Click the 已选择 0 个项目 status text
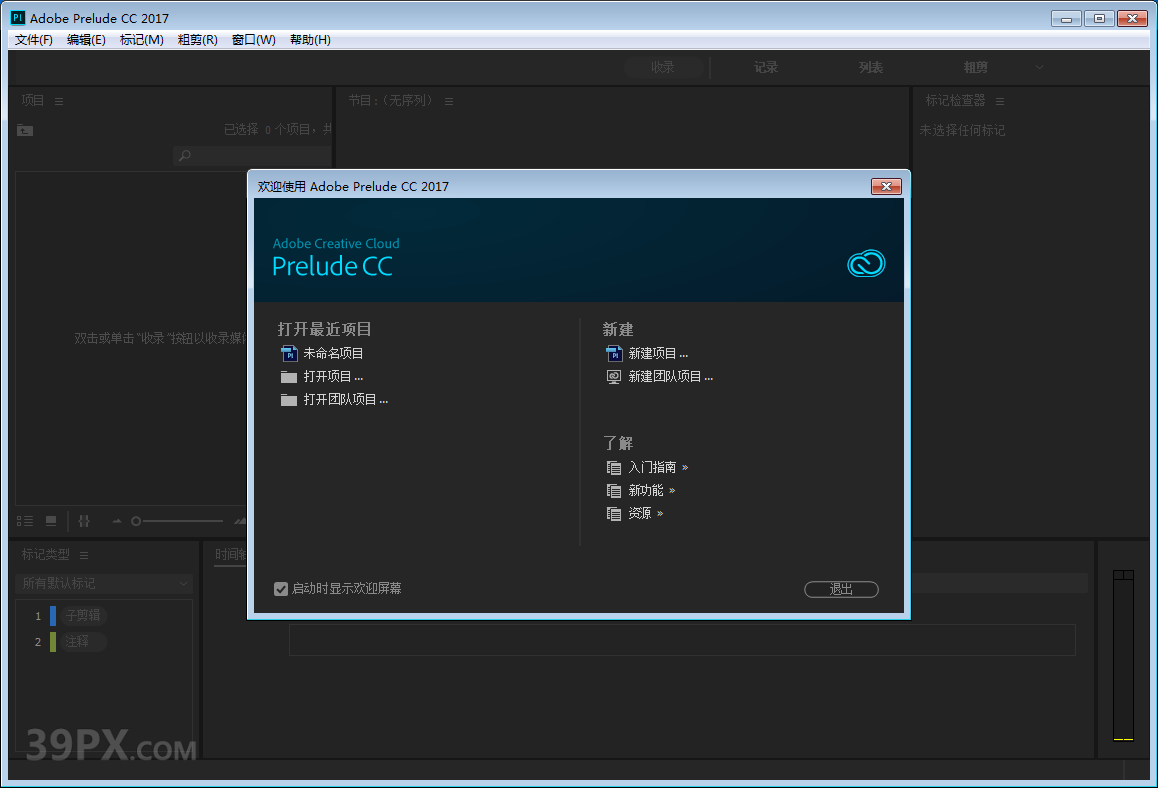The height and width of the screenshot is (788, 1158). [x=278, y=129]
